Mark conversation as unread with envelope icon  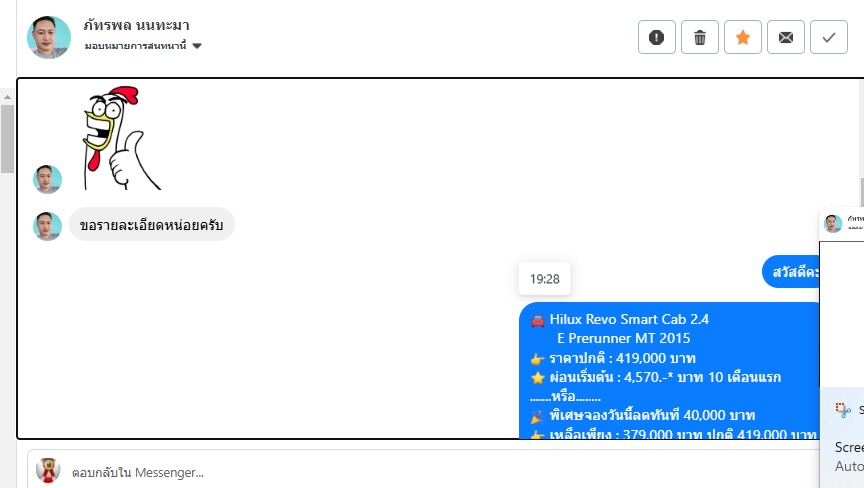pyautogui.click(x=786, y=37)
